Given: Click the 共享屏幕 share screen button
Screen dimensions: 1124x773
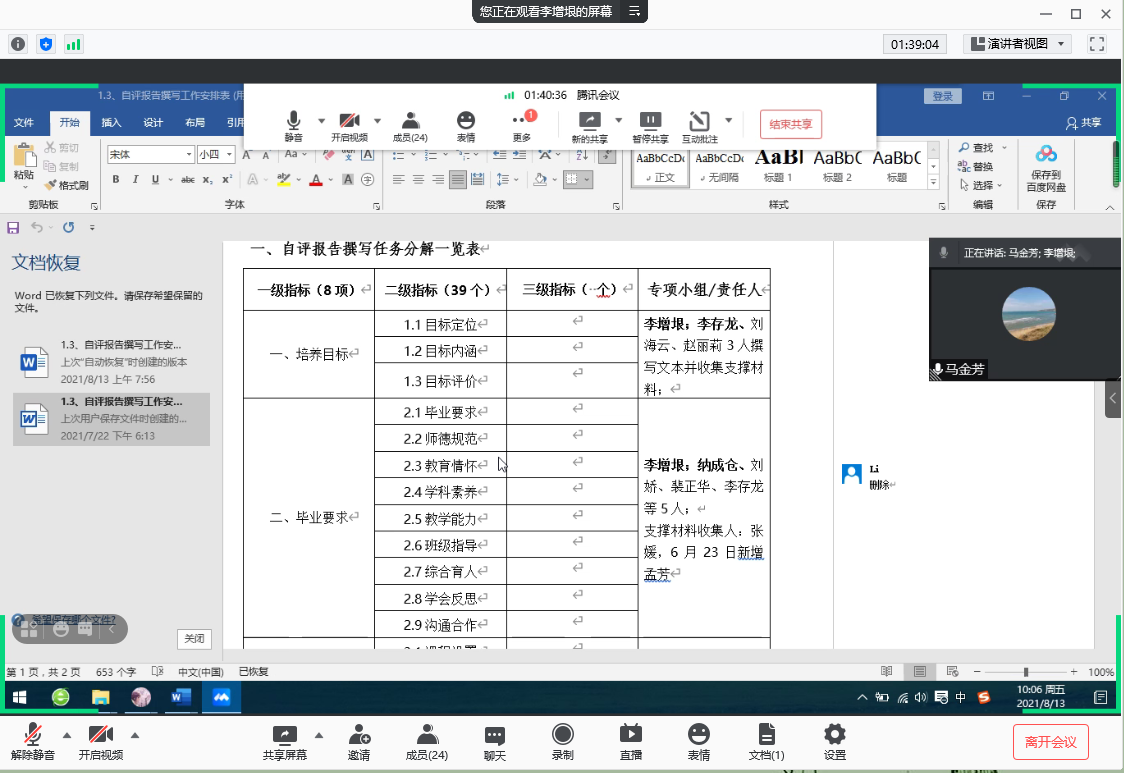Looking at the screenshot, I should tap(285, 741).
